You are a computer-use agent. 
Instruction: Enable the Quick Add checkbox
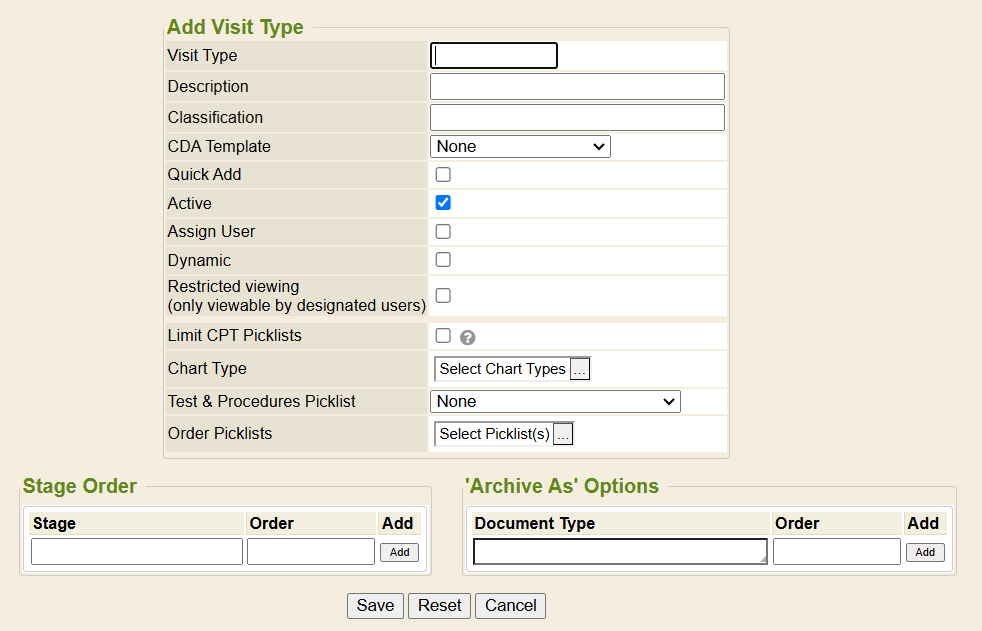[443, 174]
